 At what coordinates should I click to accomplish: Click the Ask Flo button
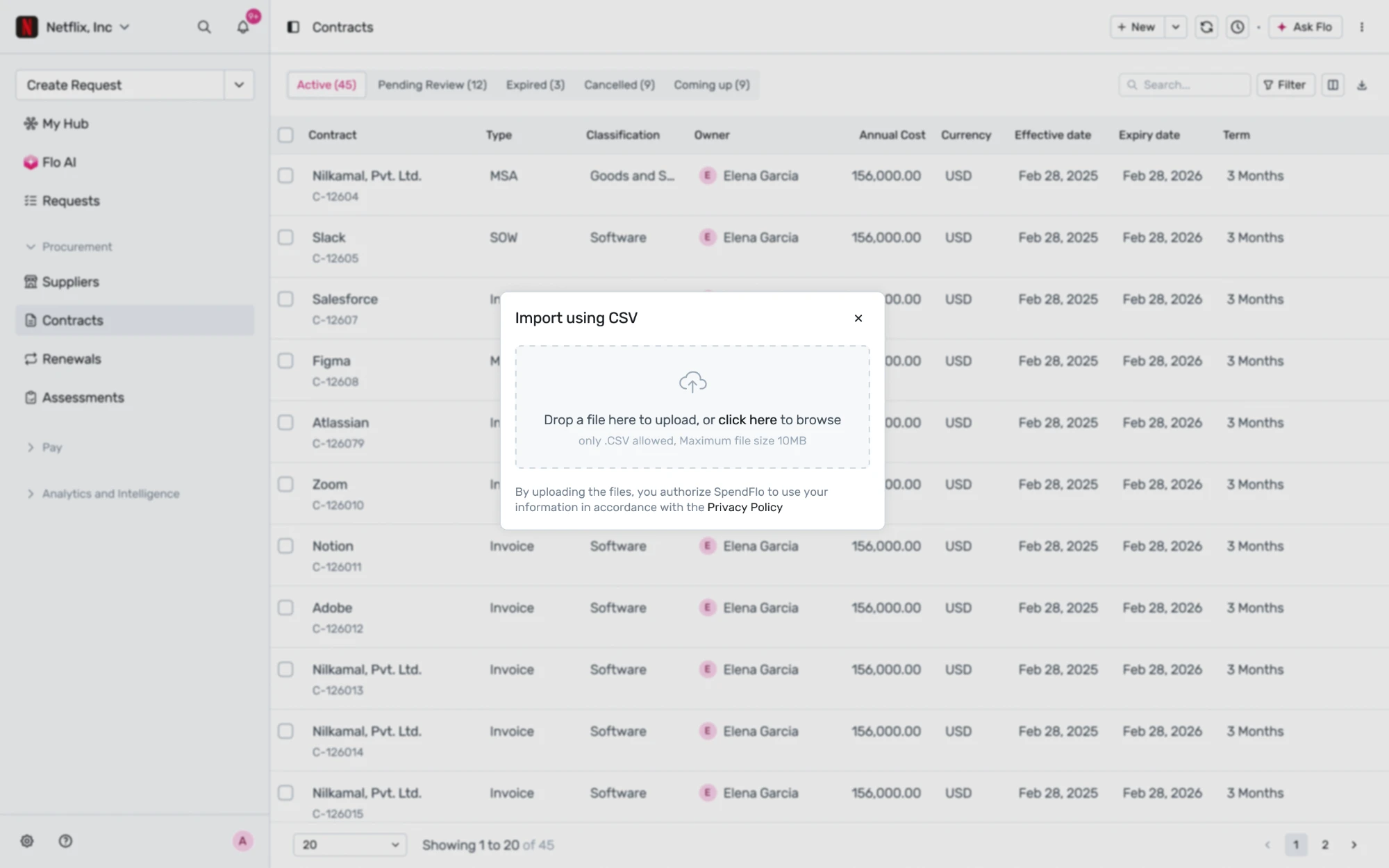point(1305,27)
